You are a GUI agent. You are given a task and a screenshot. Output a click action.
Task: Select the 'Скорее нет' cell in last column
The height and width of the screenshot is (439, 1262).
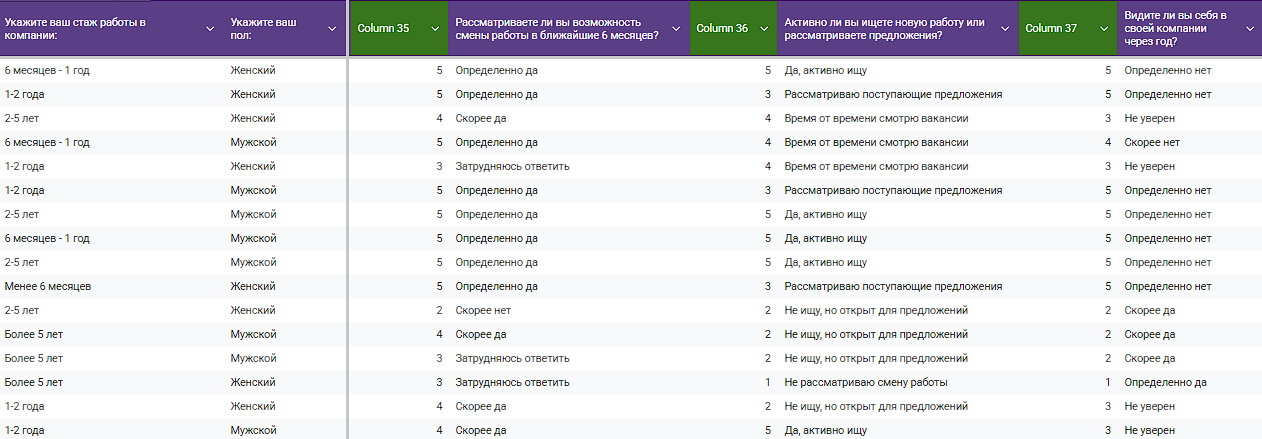[x=1151, y=142]
